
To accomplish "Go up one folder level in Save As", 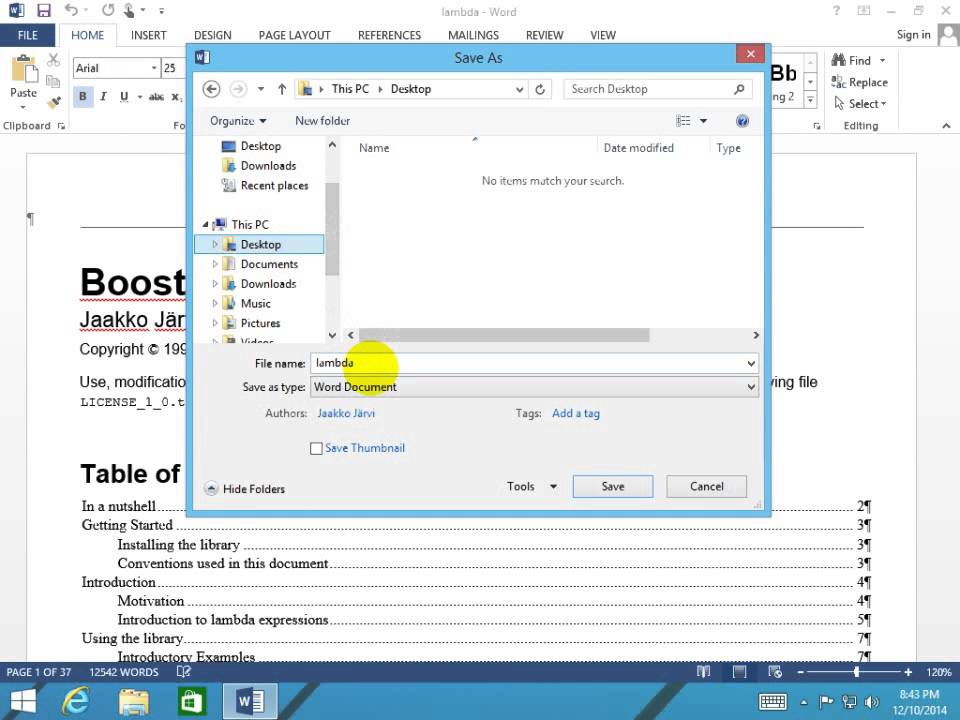I will tap(282, 89).
